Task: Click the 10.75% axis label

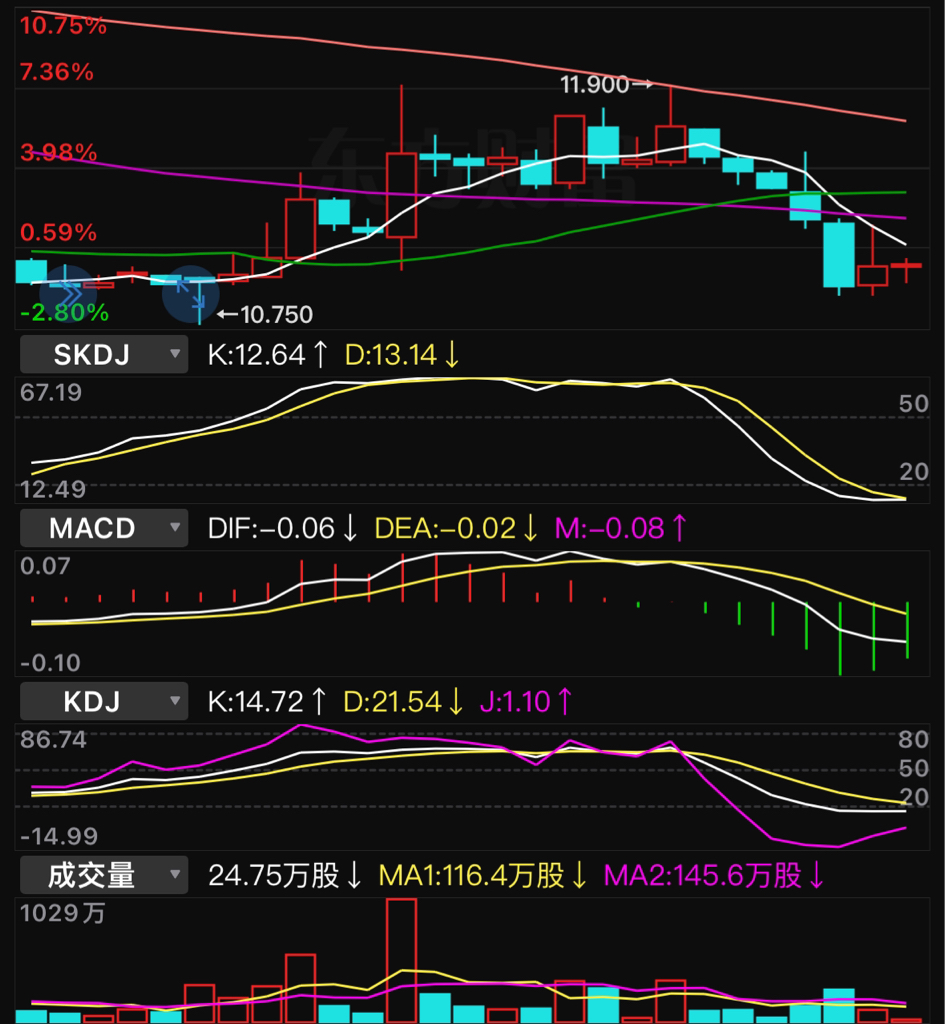Action: click(x=63, y=25)
